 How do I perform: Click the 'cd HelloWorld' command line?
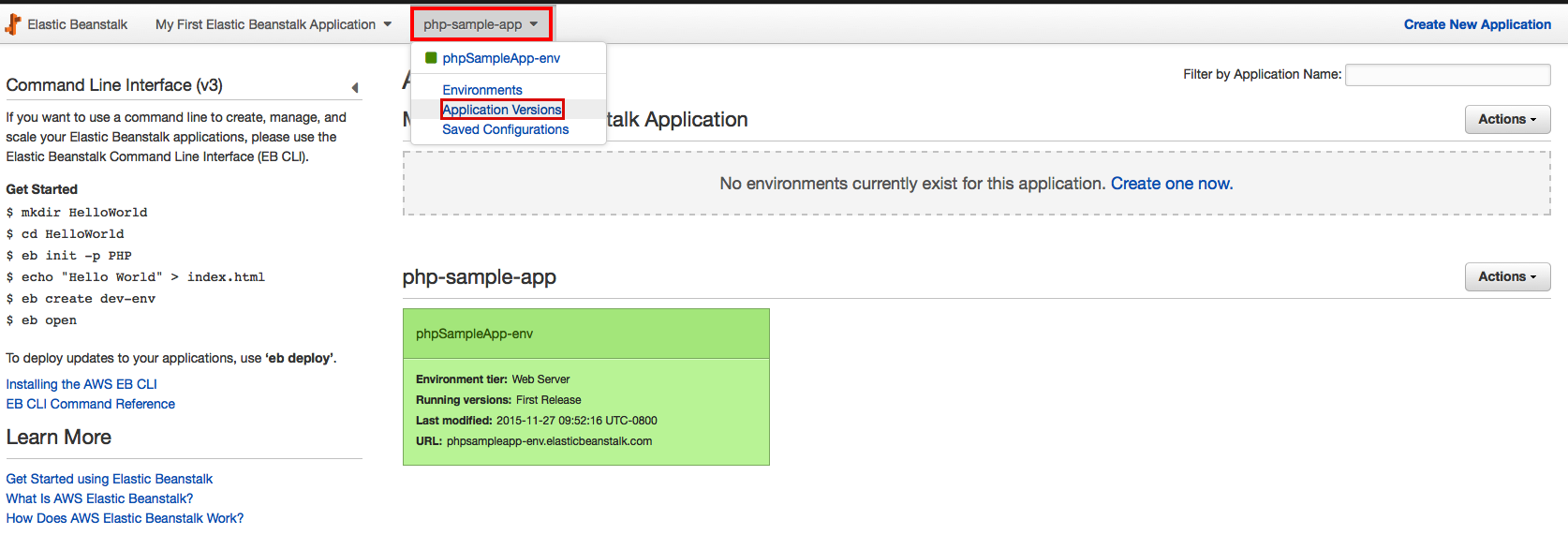click(x=65, y=234)
